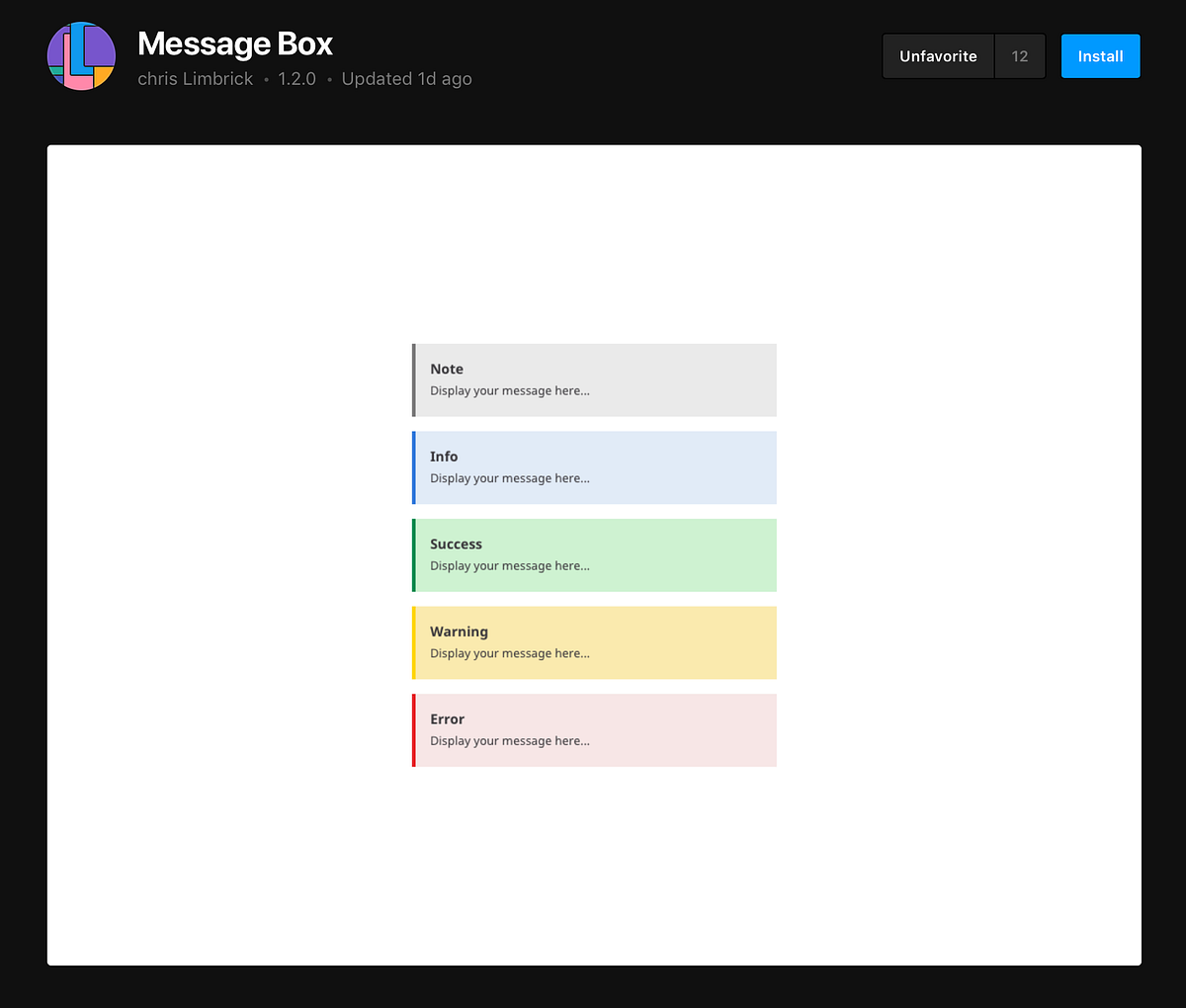Select the Note message box preview
The image size is (1186, 1008).
593,379
